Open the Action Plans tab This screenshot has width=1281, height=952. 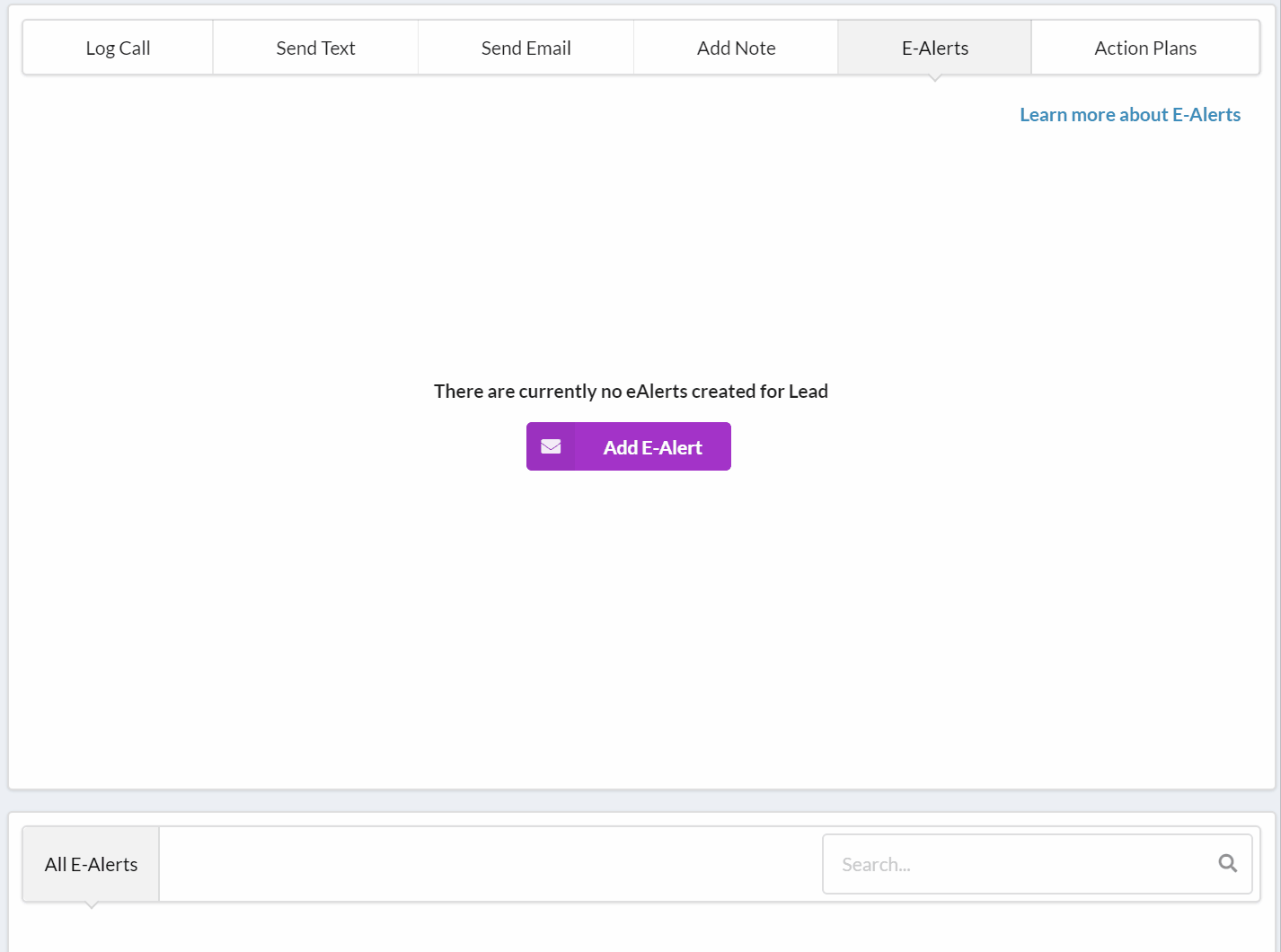click(x=1144, y=48)
